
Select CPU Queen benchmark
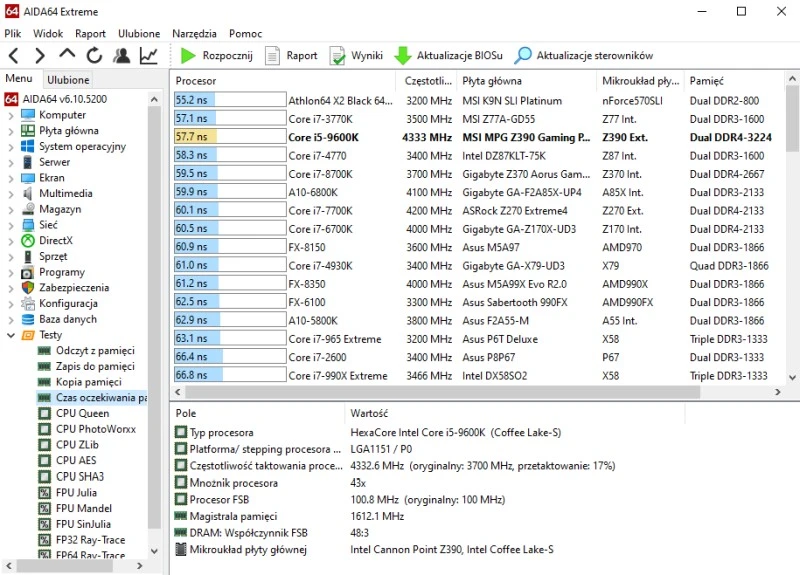(x=82, y=413)
